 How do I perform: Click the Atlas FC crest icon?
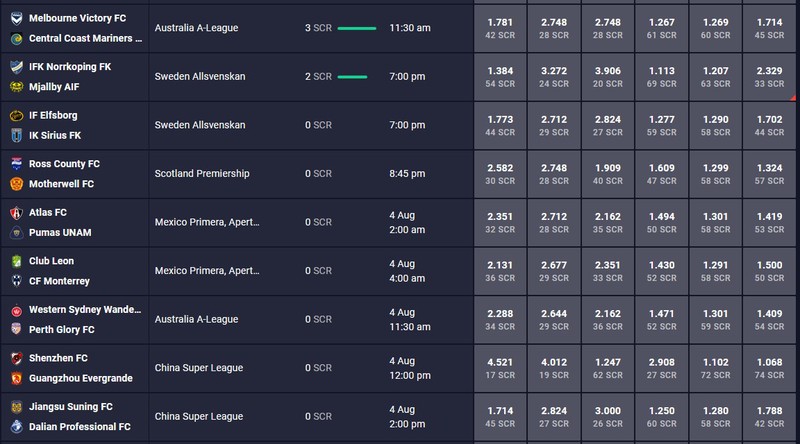pyautogui.click(x=16, y=212)
